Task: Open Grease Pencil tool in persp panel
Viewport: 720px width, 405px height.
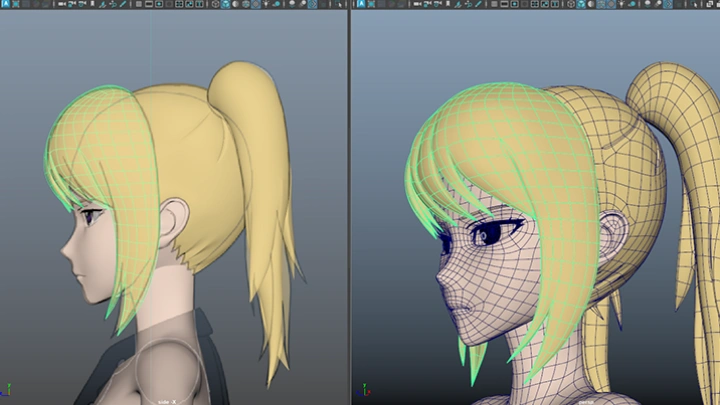Action: (478, 4)
